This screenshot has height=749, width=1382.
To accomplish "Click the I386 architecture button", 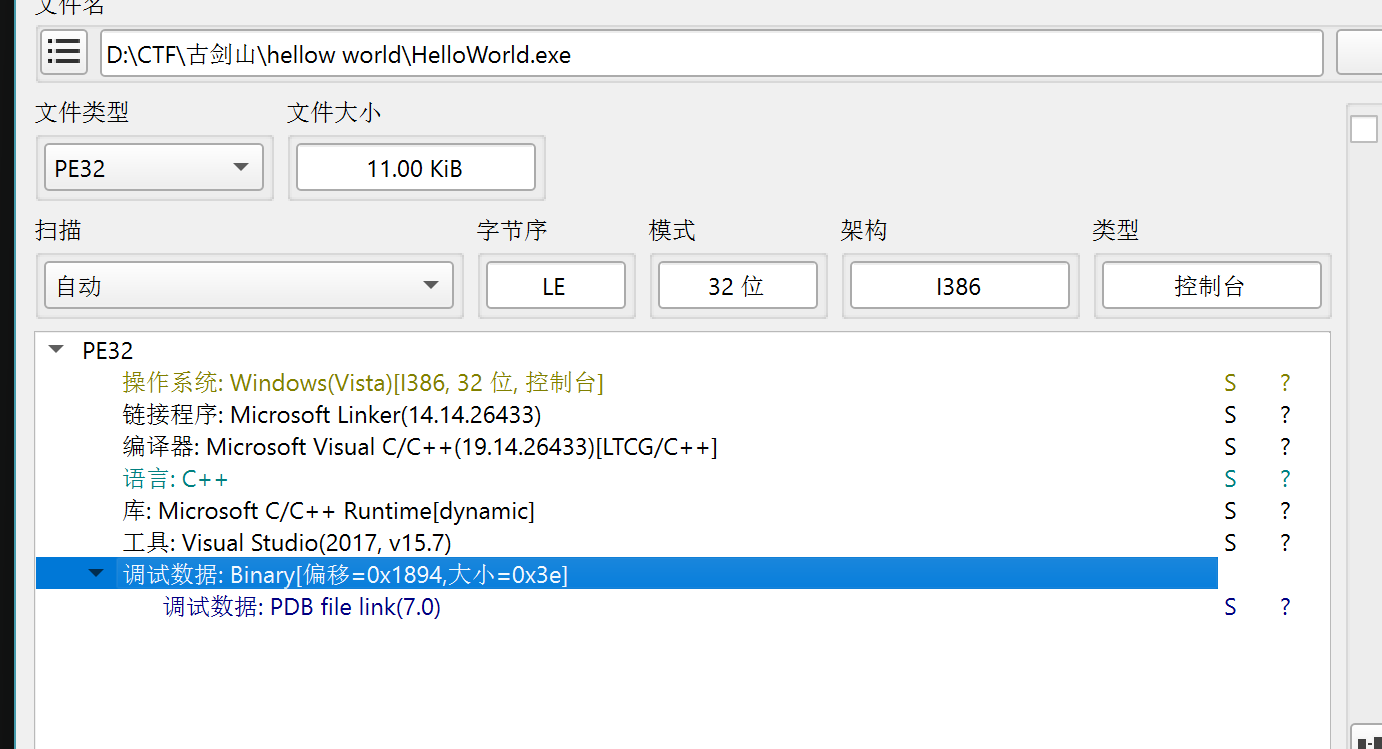I will click(x=959, y=286).
